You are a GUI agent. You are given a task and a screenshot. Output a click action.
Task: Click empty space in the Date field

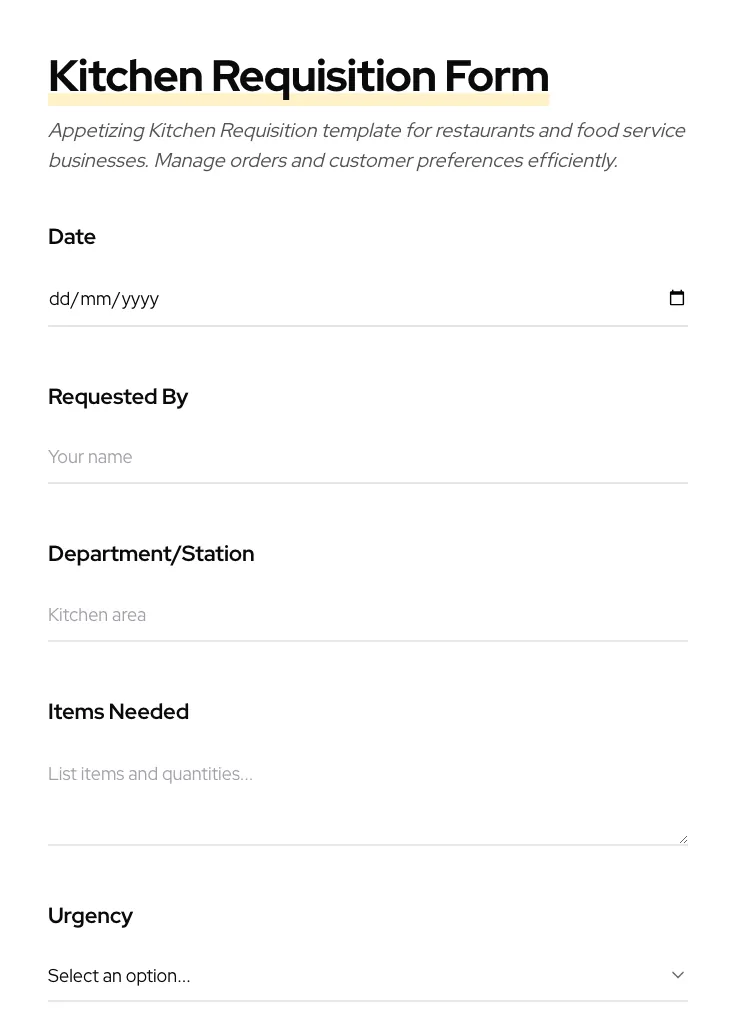coord(400,299)
